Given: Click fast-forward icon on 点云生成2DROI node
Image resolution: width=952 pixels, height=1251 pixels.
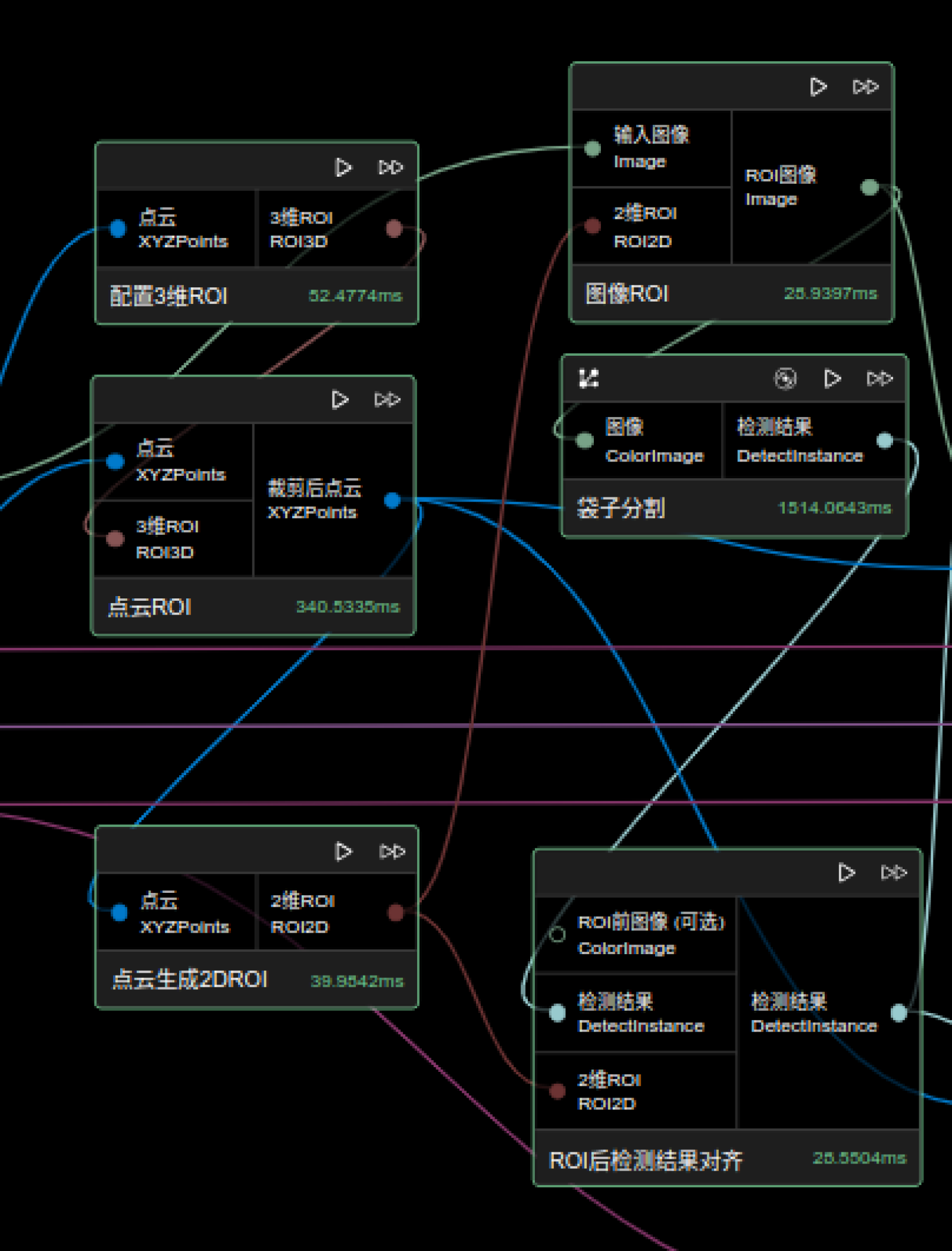Looking at the screenshot, I should pos(392,852).
